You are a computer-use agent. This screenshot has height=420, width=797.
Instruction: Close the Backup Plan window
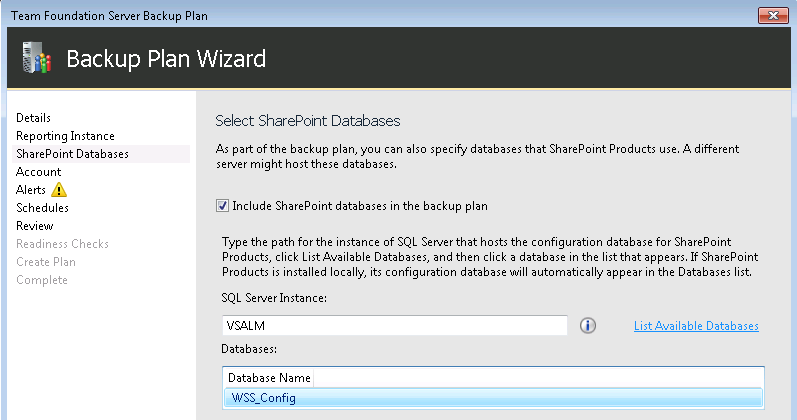[x=771, y=14]
